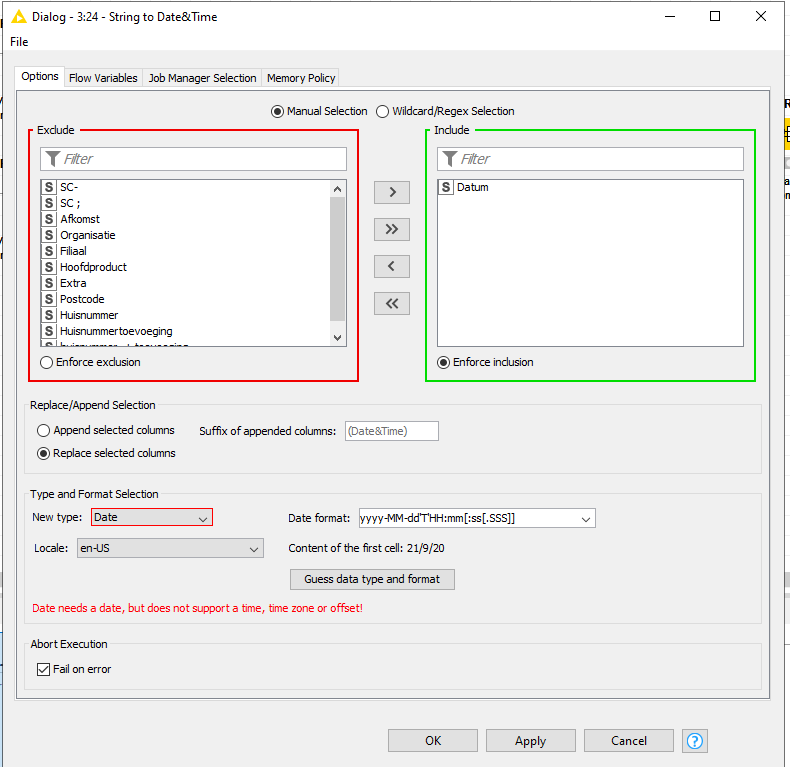Click the S icon next to Afkomst
Screen dimensions: 790x767
pos(48,219)
